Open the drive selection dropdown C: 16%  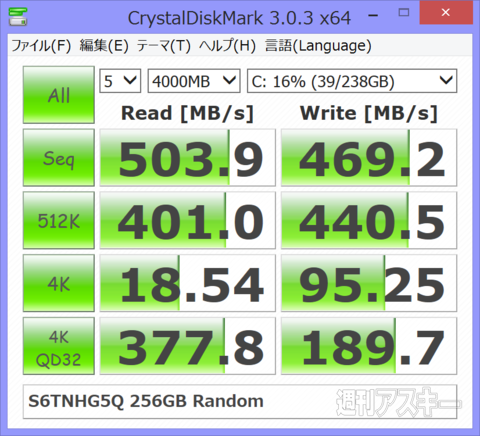point(352,81)
